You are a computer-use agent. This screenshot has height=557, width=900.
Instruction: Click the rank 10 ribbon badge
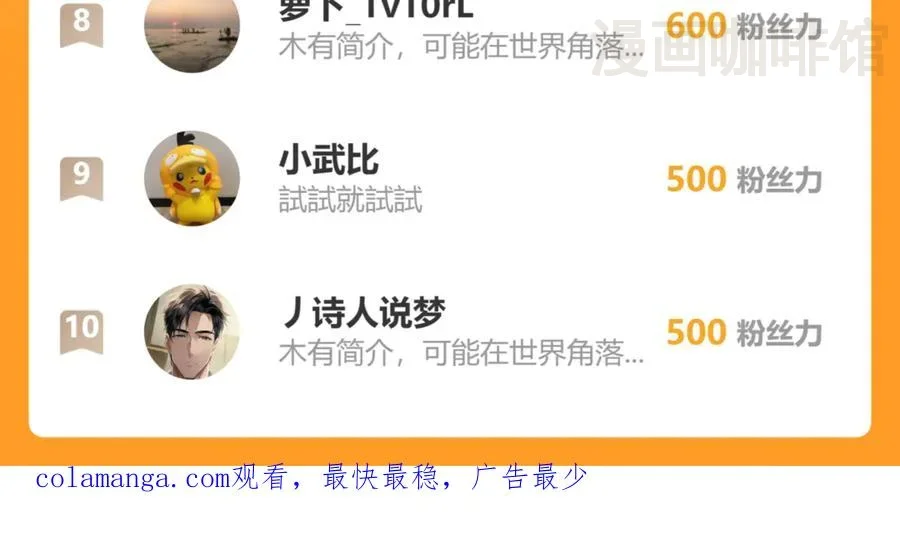click(x=82, y=332)
